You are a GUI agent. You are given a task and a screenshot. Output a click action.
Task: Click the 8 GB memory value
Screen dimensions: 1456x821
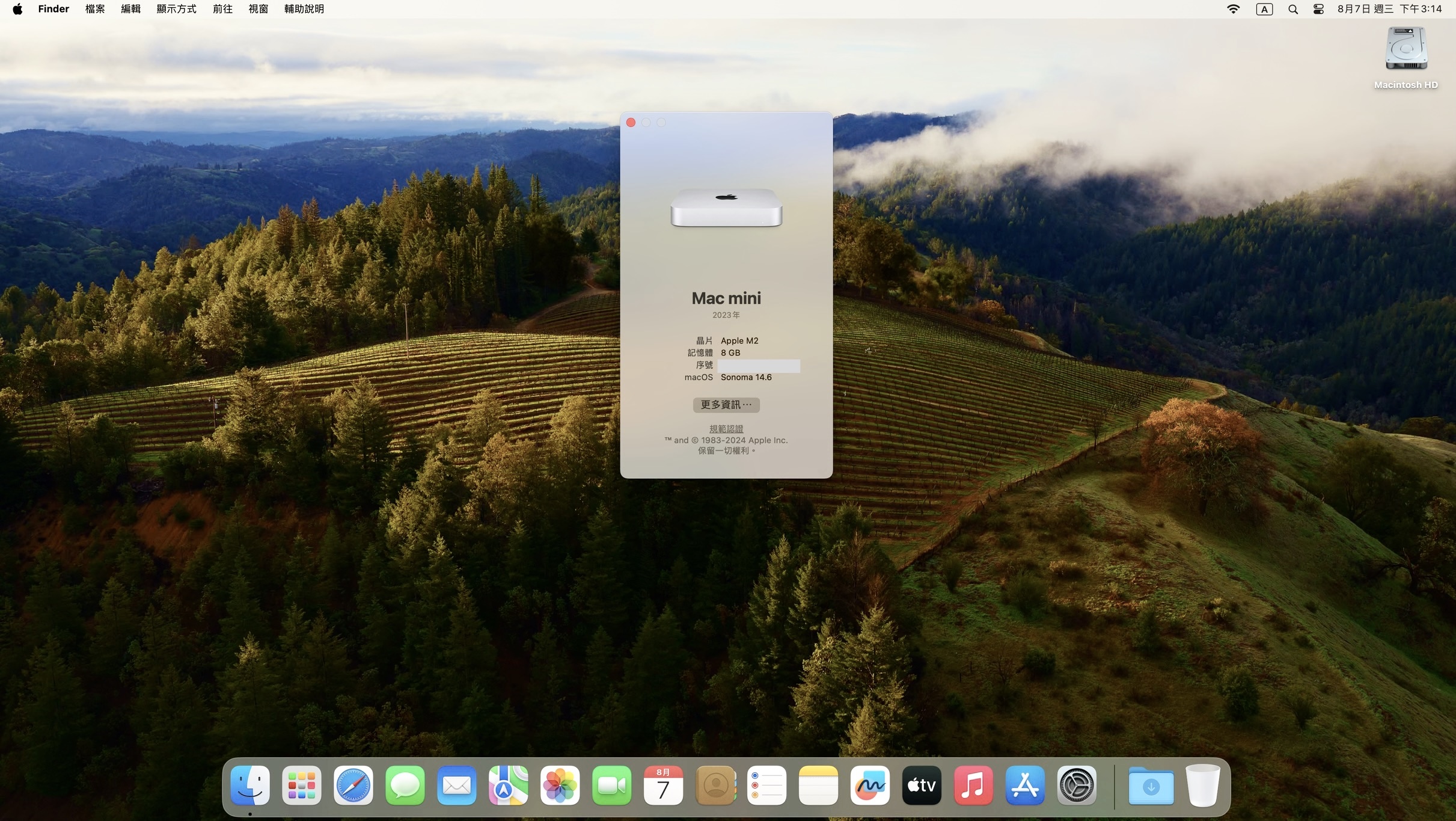[730, 353]
